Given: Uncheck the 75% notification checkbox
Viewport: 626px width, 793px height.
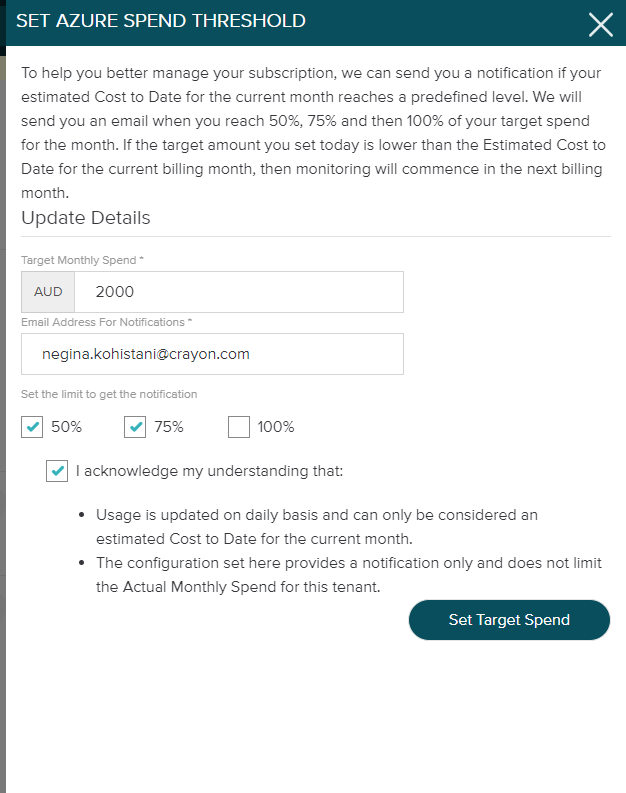Looking at the screenshot, I should click(x=135, y=427).
